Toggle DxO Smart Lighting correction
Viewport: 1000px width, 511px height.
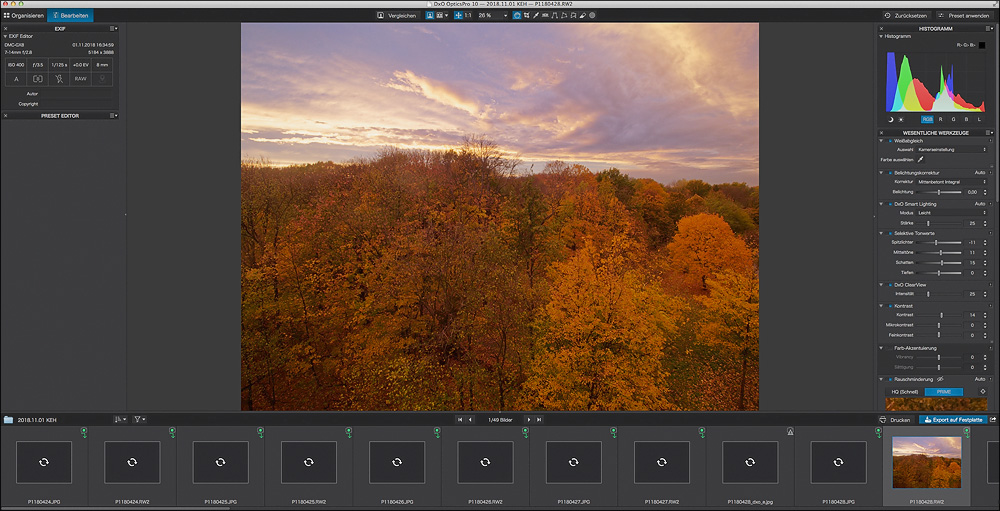tap(891, 204)
